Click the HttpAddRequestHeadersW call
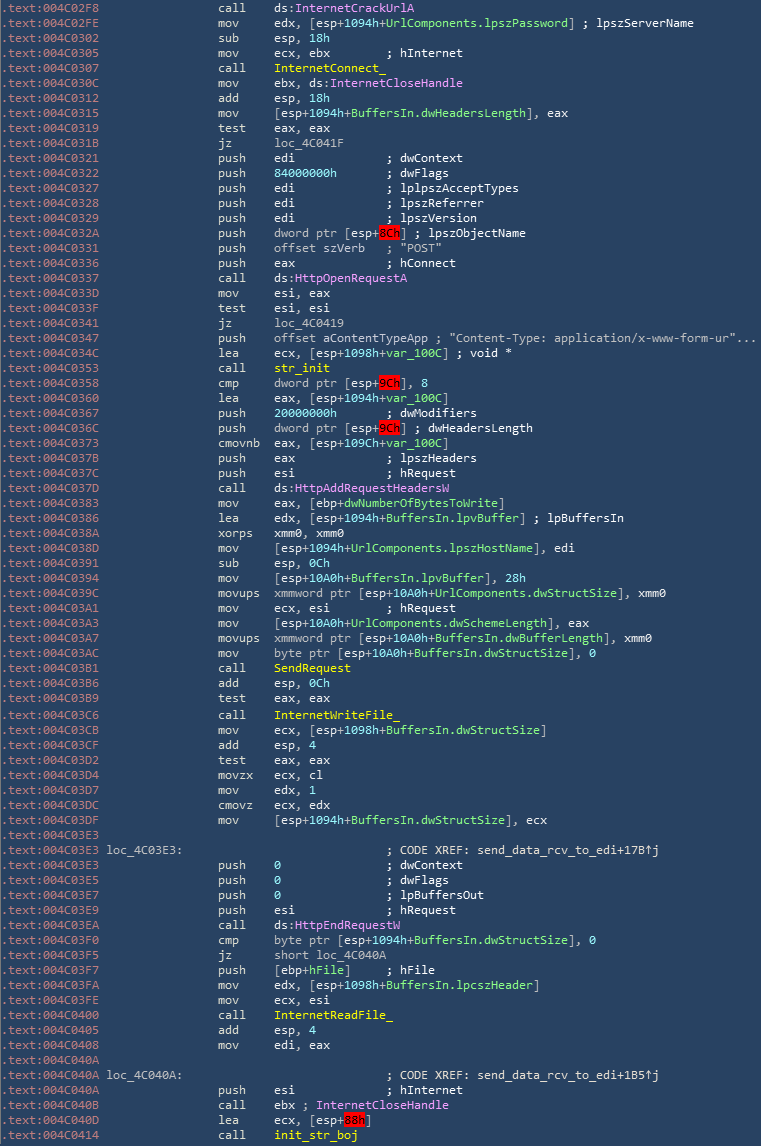This screenshot has height=1146, width=761. click(x=346, y=488)
